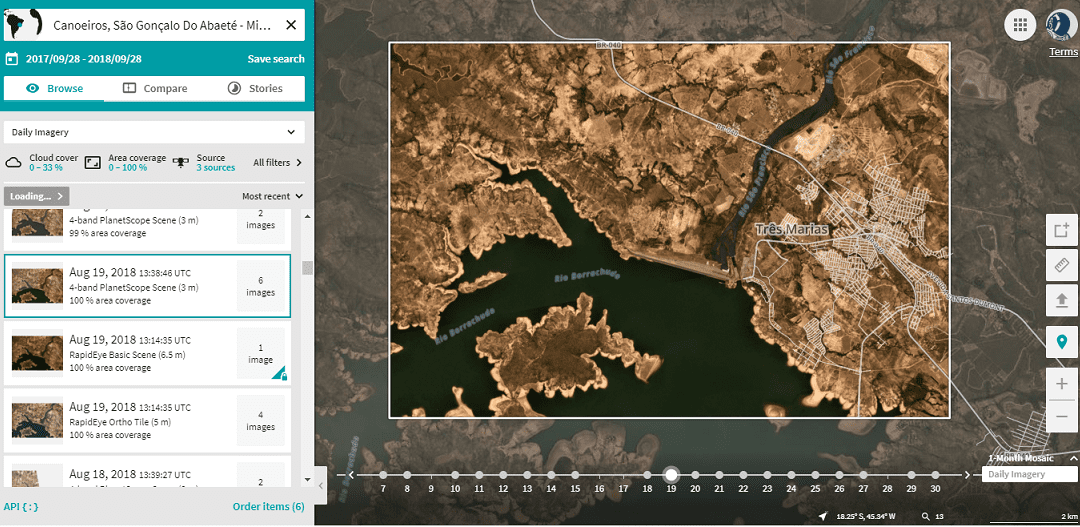The height and width of the screenshot is (527, 1080).
Task: Activate the ruler measure tool
Action: 1061,265
